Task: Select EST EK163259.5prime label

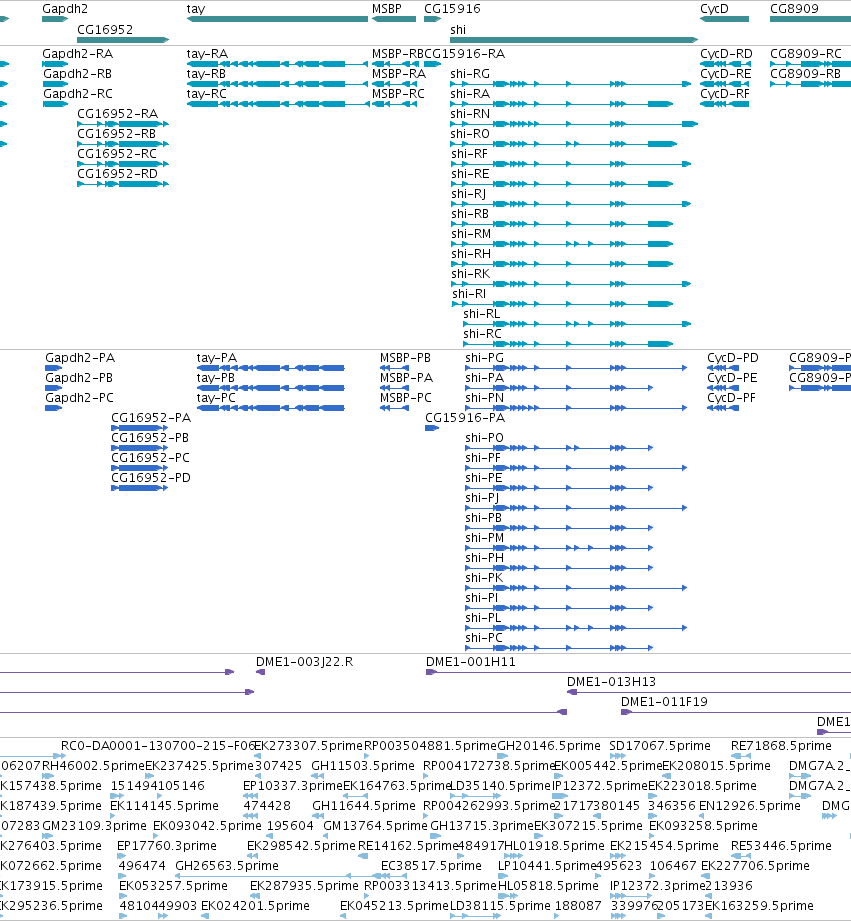Action: (759, 906)
